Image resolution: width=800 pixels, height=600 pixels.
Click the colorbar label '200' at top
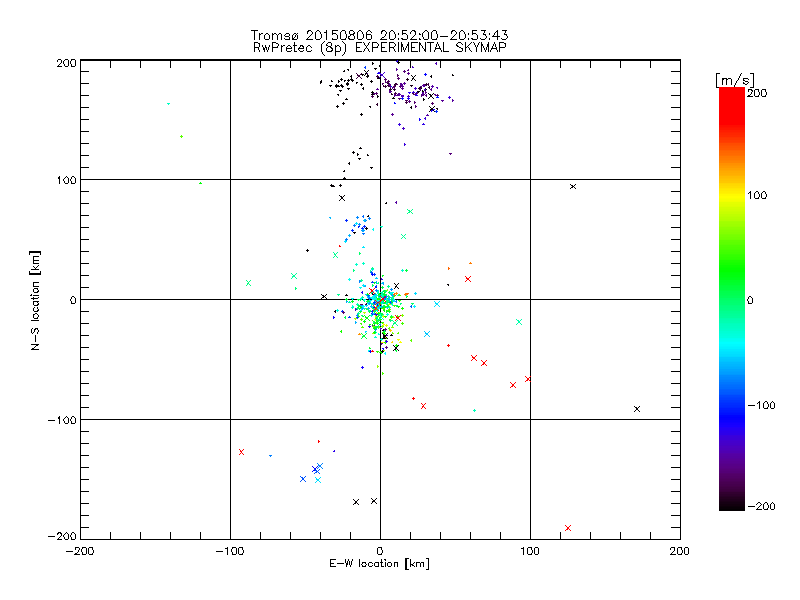757,93
